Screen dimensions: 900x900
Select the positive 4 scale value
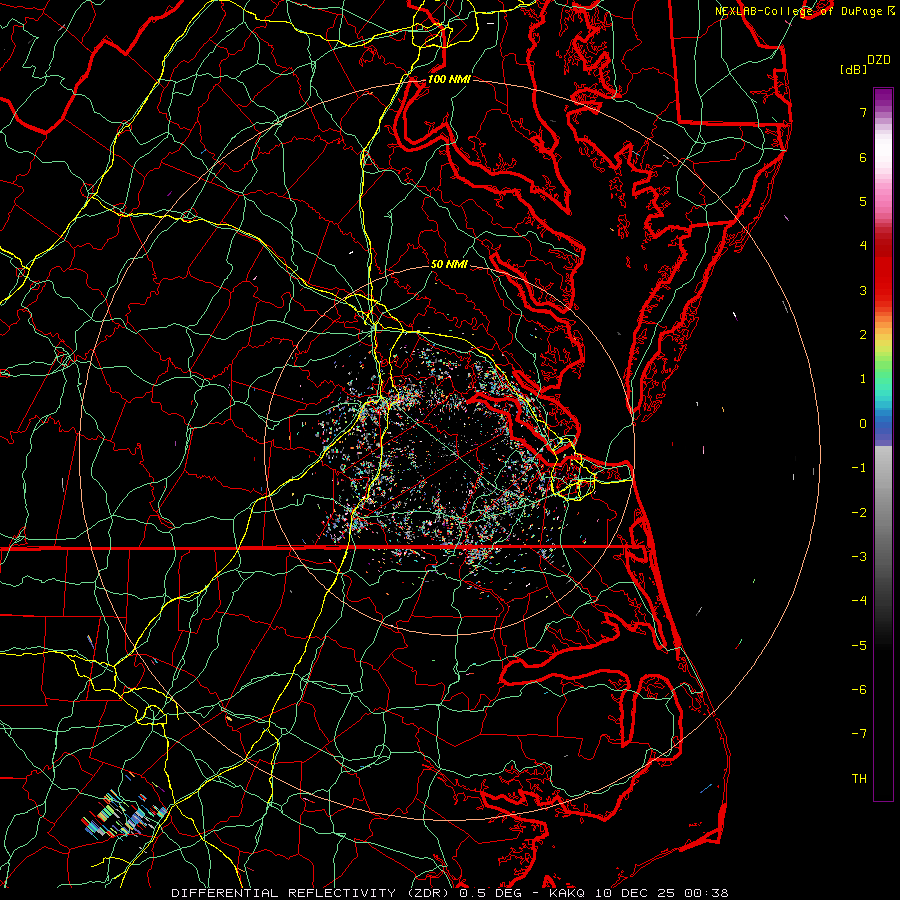click(863, 246)
